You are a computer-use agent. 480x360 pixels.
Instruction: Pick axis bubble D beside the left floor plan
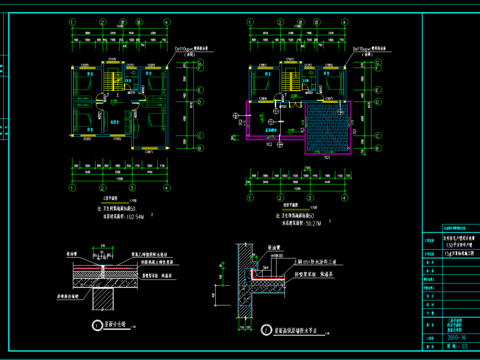pyautogui.click(x=200, y=102)
